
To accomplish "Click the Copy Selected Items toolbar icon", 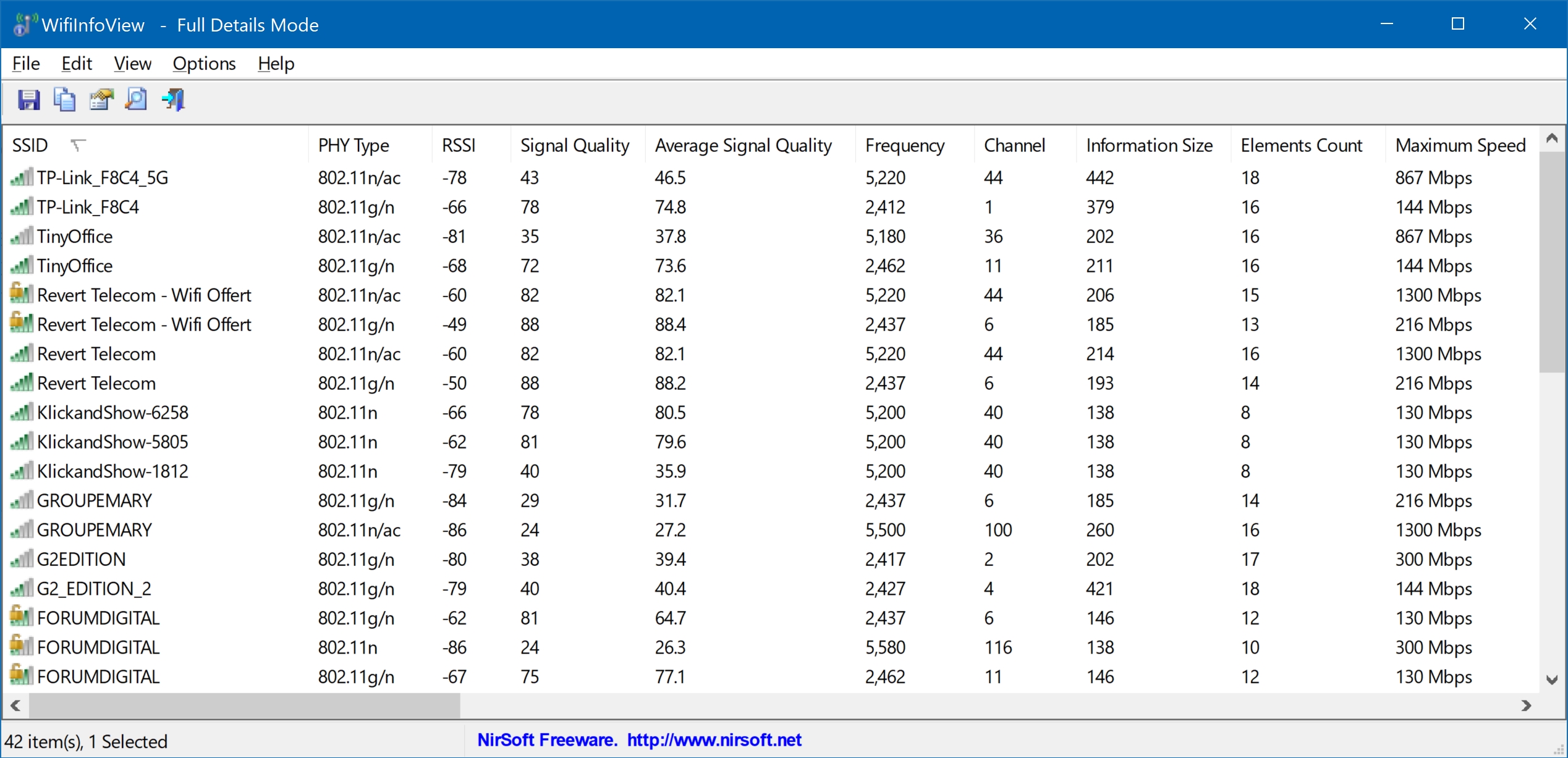I will (64, 99).
